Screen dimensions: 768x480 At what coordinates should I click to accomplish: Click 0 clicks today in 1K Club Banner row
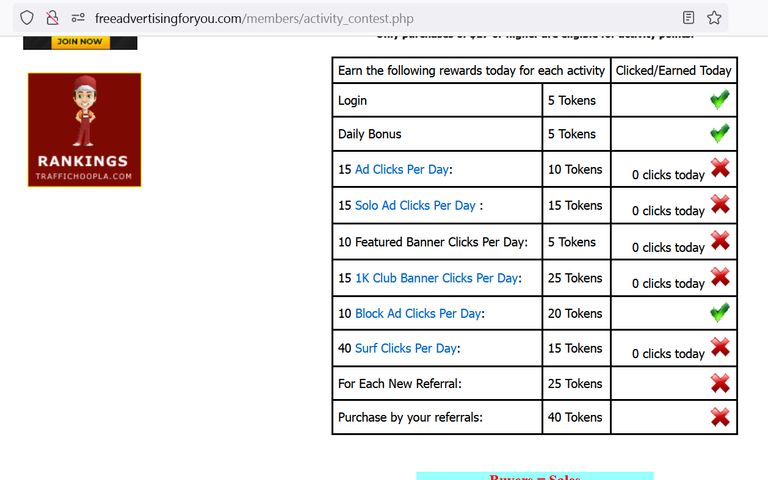pos(668,284)
